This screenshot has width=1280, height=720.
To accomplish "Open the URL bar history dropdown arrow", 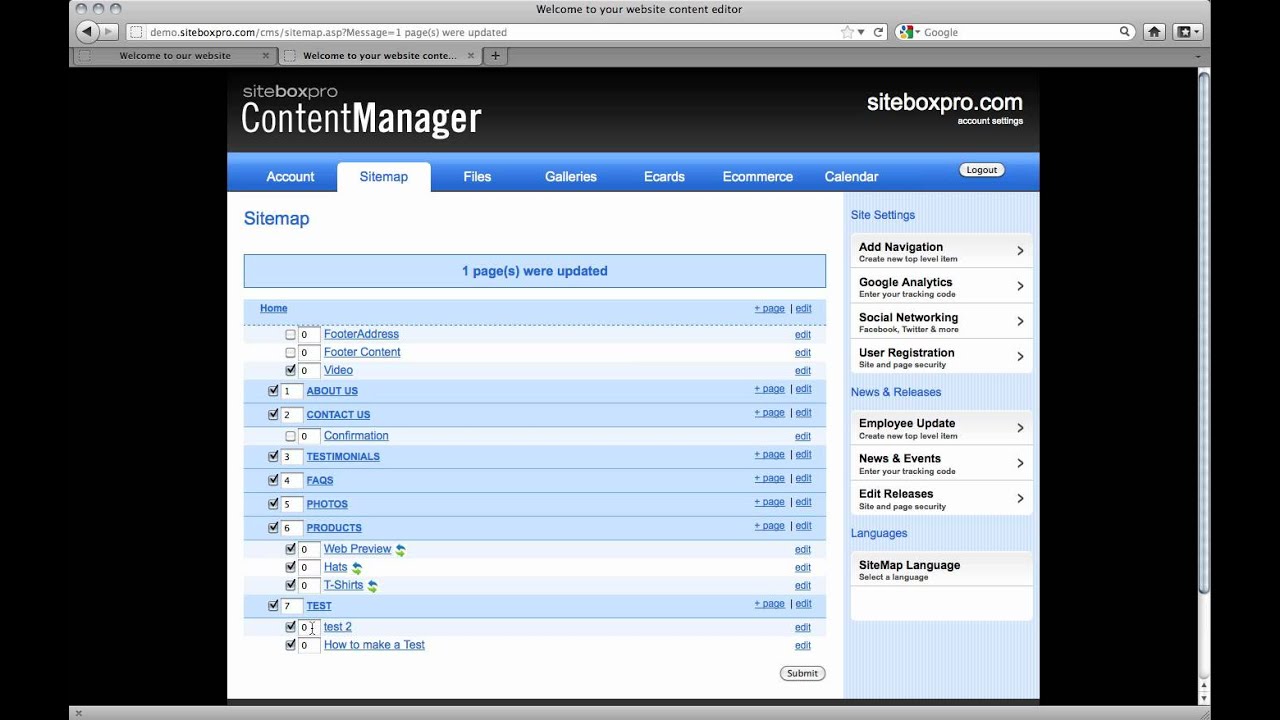I will click(860, 33).
